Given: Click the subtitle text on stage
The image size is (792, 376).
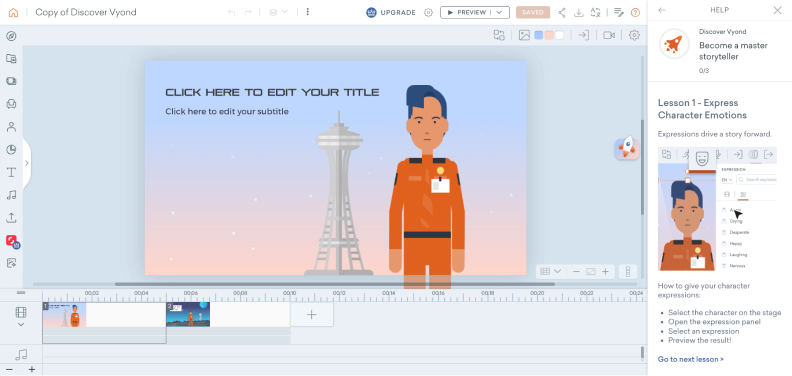Looking at the screenshot, I should pyautogui.click(x=227, y=111).
